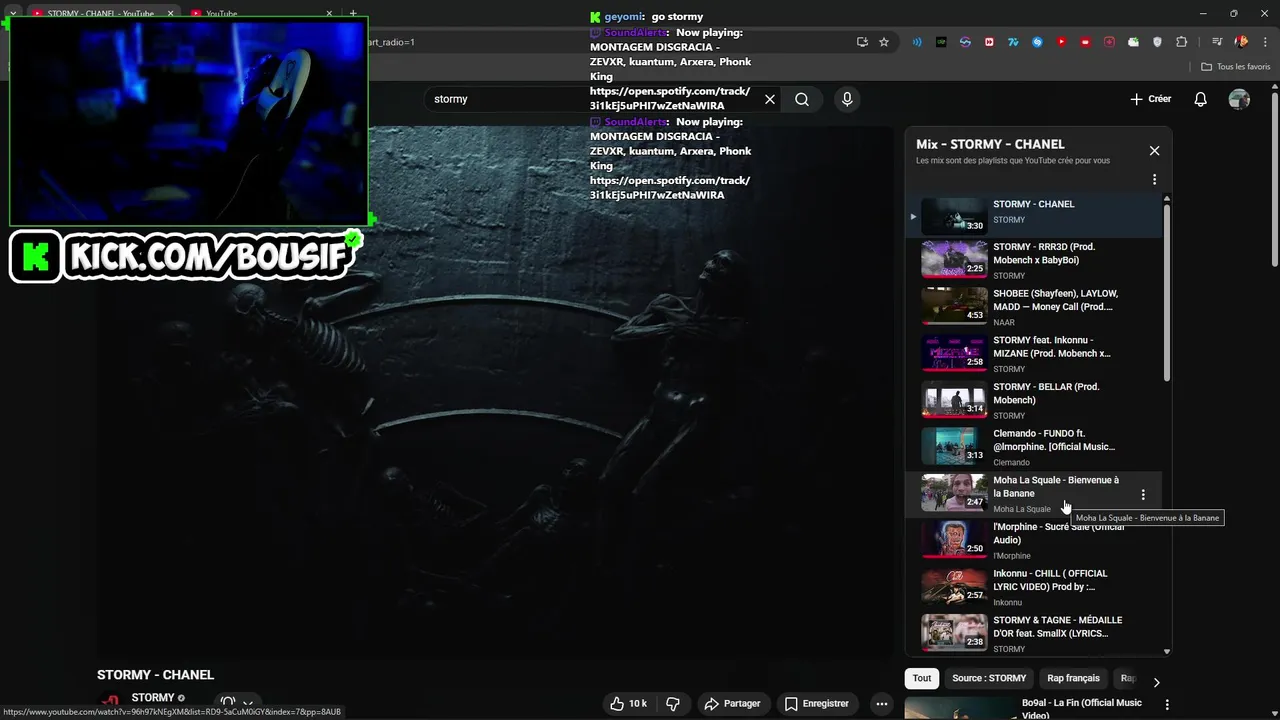Play l'Morphine - Sucré Salé from the mix
The image size is (1280, 720).
(x=1034, y=541)
